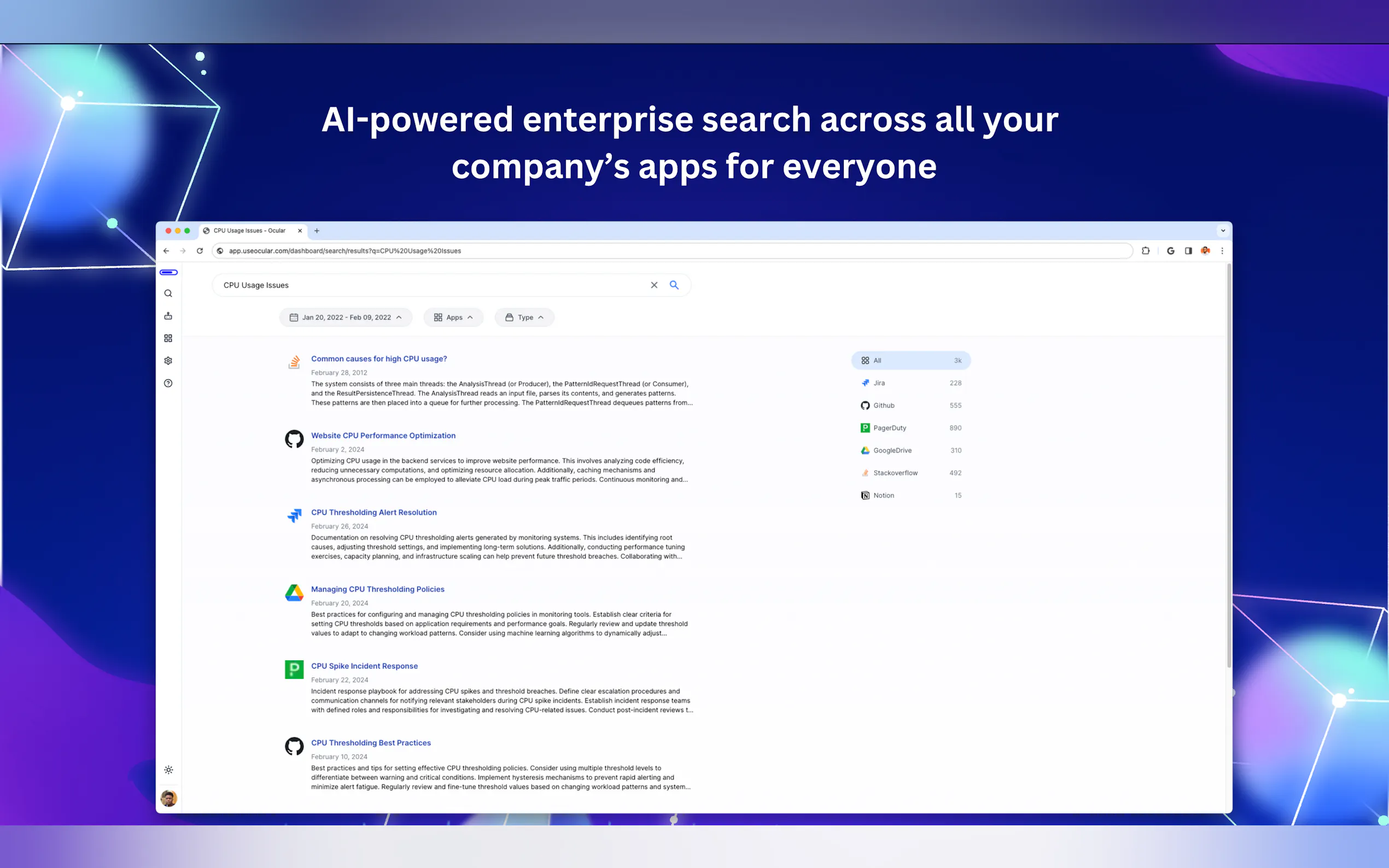The height and width of the screenshot is (868, 1389).
Task: Open CPU Spike Incident Response link
Action: click(364, 666)
